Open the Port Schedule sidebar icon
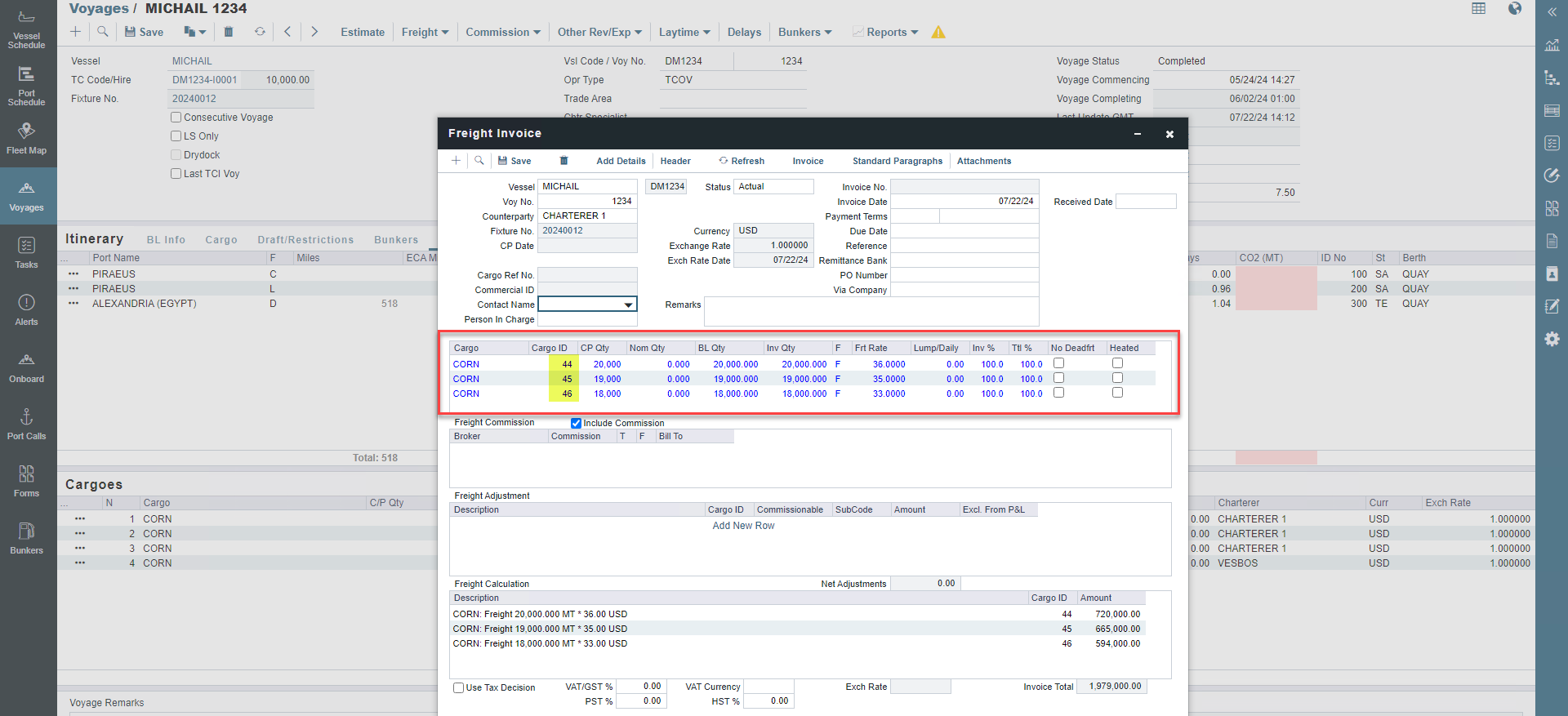Image resolution: width=1568 pixels, height=716 pixels. [26, 85]
